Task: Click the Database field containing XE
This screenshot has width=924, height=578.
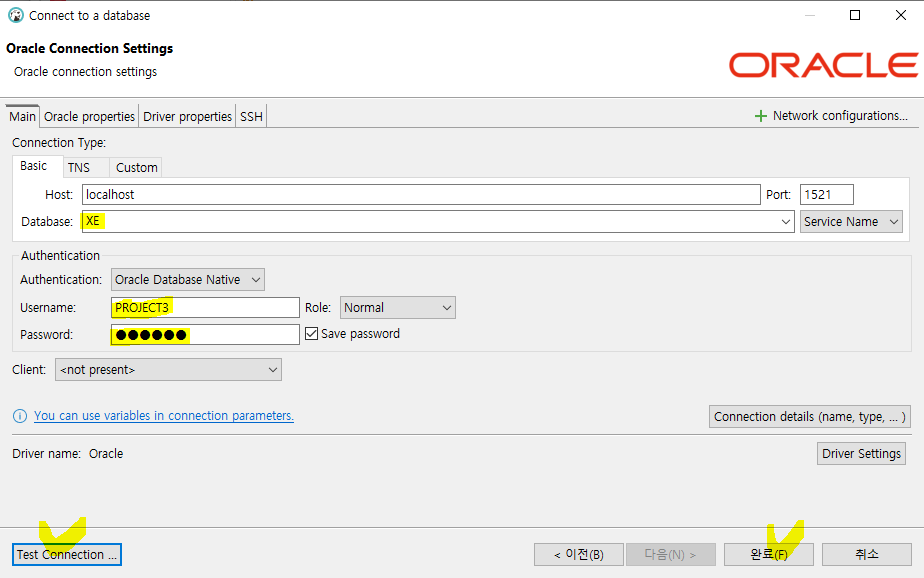Action: coord(438,222)
